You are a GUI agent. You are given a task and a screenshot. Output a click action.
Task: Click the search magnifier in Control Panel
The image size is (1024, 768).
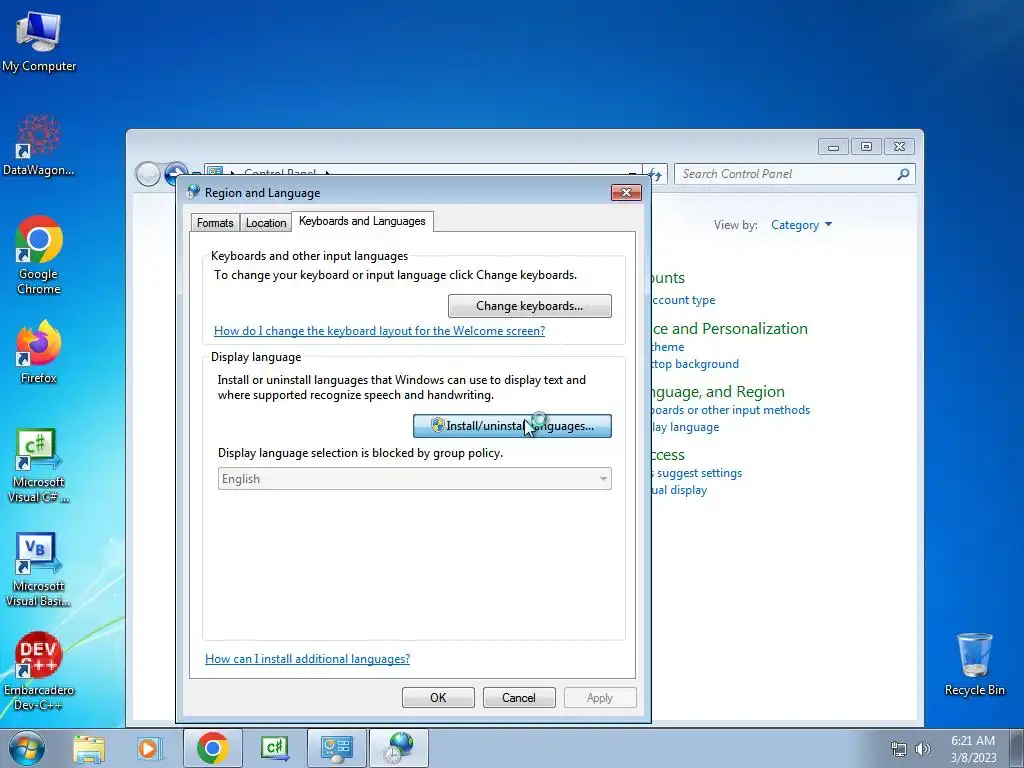coord(903,174)
